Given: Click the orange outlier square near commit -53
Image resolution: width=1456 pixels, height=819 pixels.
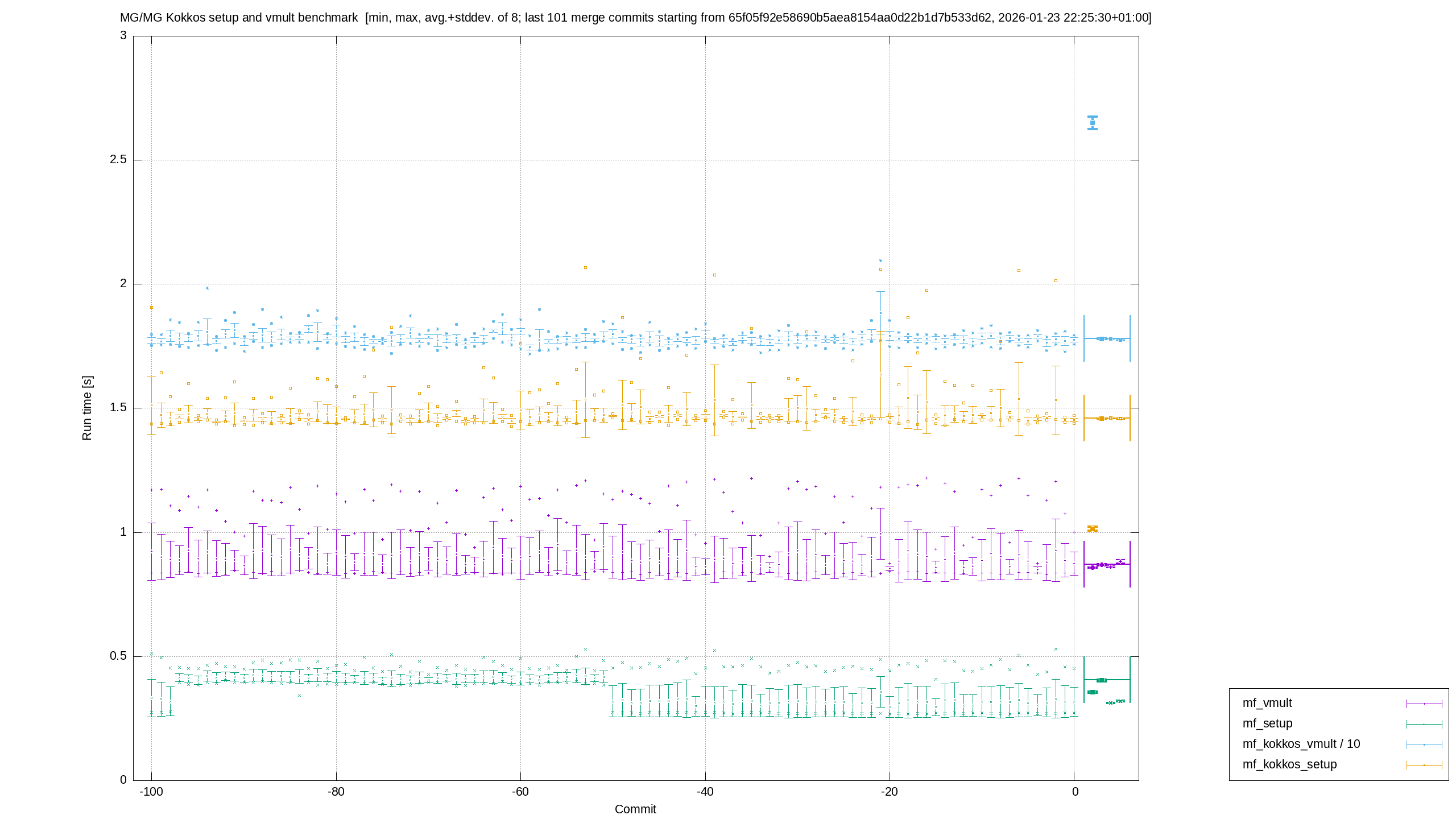Looking at the screenshot, I should click(585, 267).
